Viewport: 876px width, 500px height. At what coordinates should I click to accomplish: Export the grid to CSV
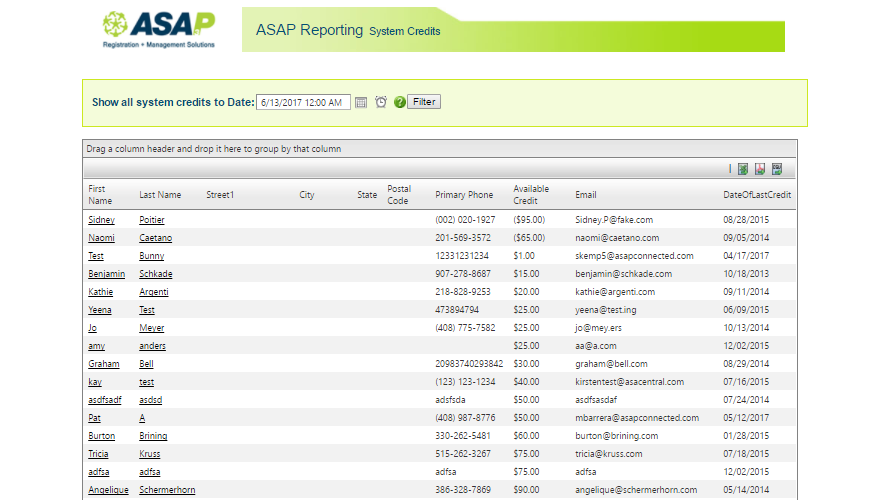pos(777,169)
